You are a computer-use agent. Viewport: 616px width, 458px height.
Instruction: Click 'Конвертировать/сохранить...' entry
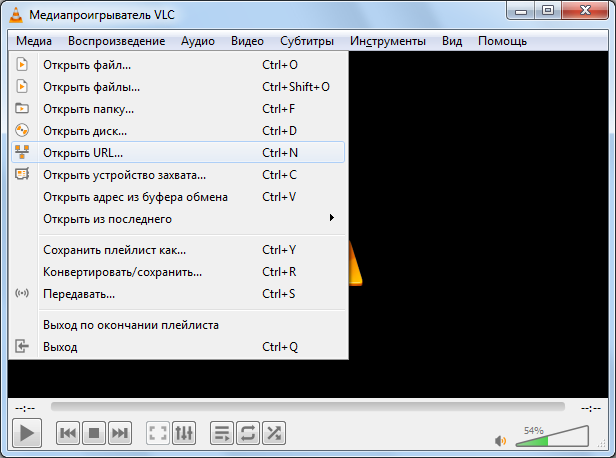pyautogui.click(x=122, y=272)
